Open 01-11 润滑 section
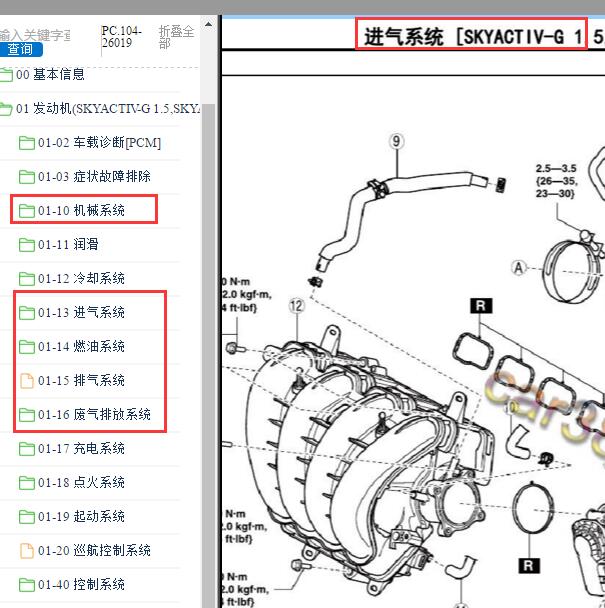 68,244
